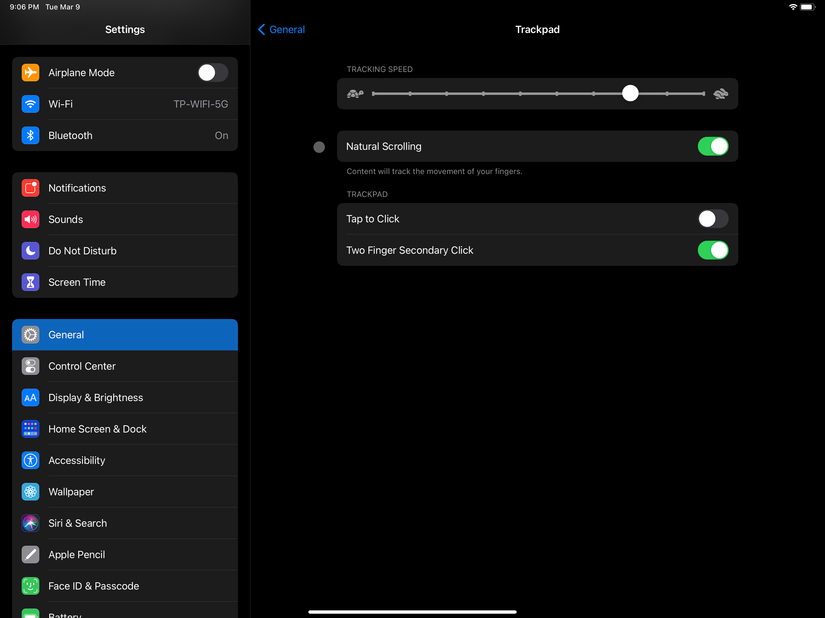Click the Sounds icon

(30, 219)
